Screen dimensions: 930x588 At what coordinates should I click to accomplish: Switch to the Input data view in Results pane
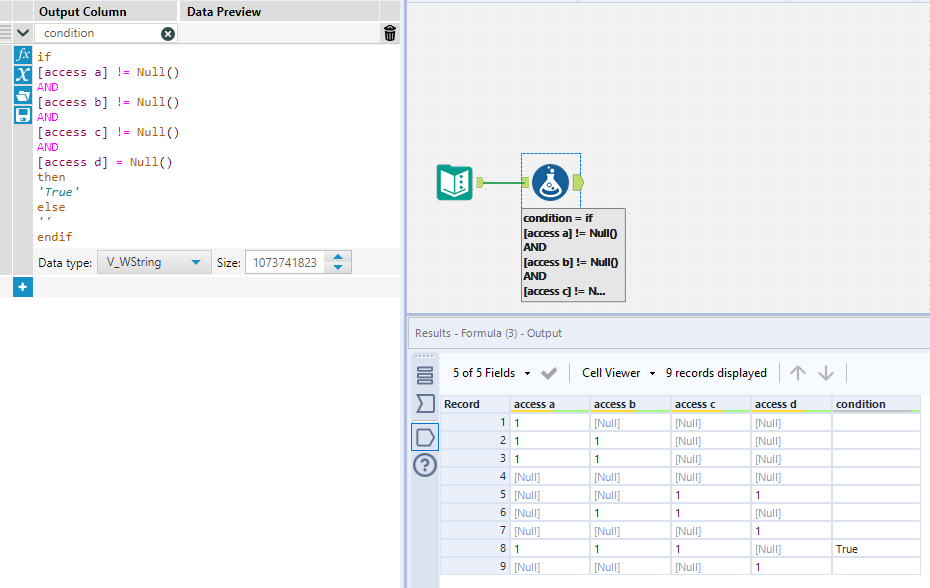click(424, 403)
